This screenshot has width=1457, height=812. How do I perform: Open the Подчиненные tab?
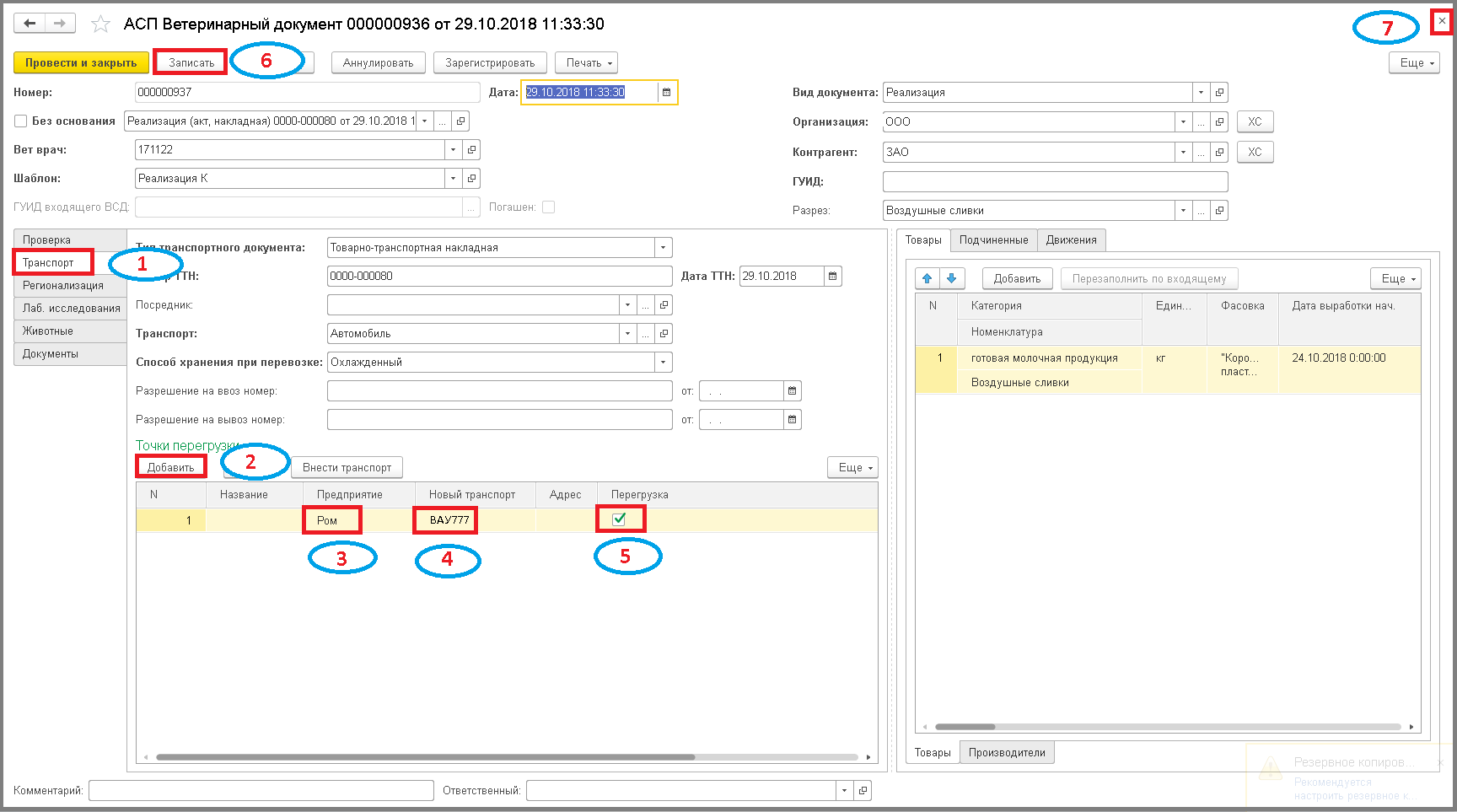993,240
